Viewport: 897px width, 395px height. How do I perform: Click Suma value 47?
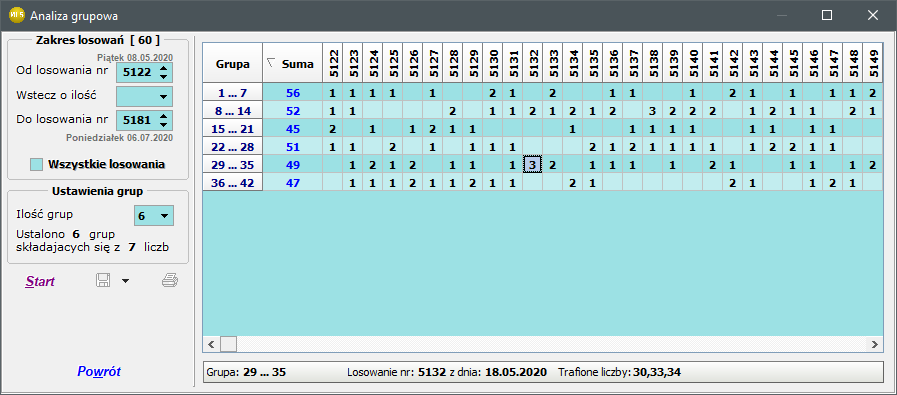click(292, 183)
